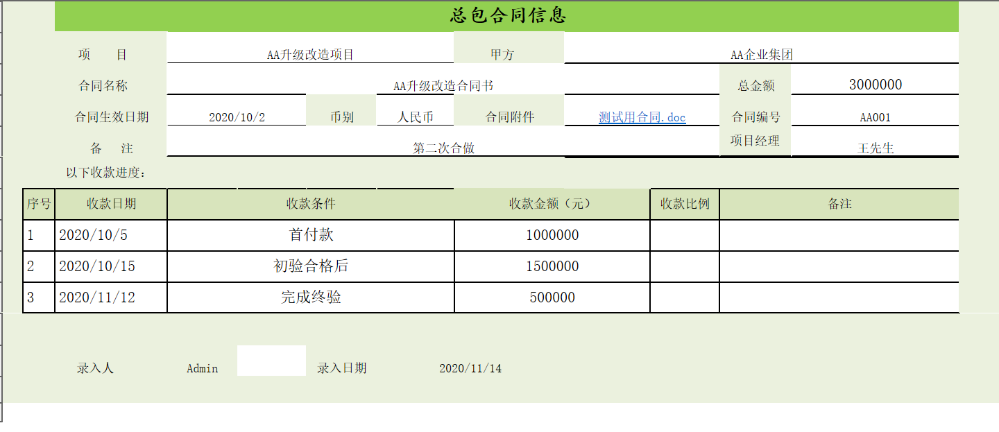Click the 初验合格后 condition cell
Image resolution: width=999 pixels, height=432 pixels.
[x=311, y=266]
